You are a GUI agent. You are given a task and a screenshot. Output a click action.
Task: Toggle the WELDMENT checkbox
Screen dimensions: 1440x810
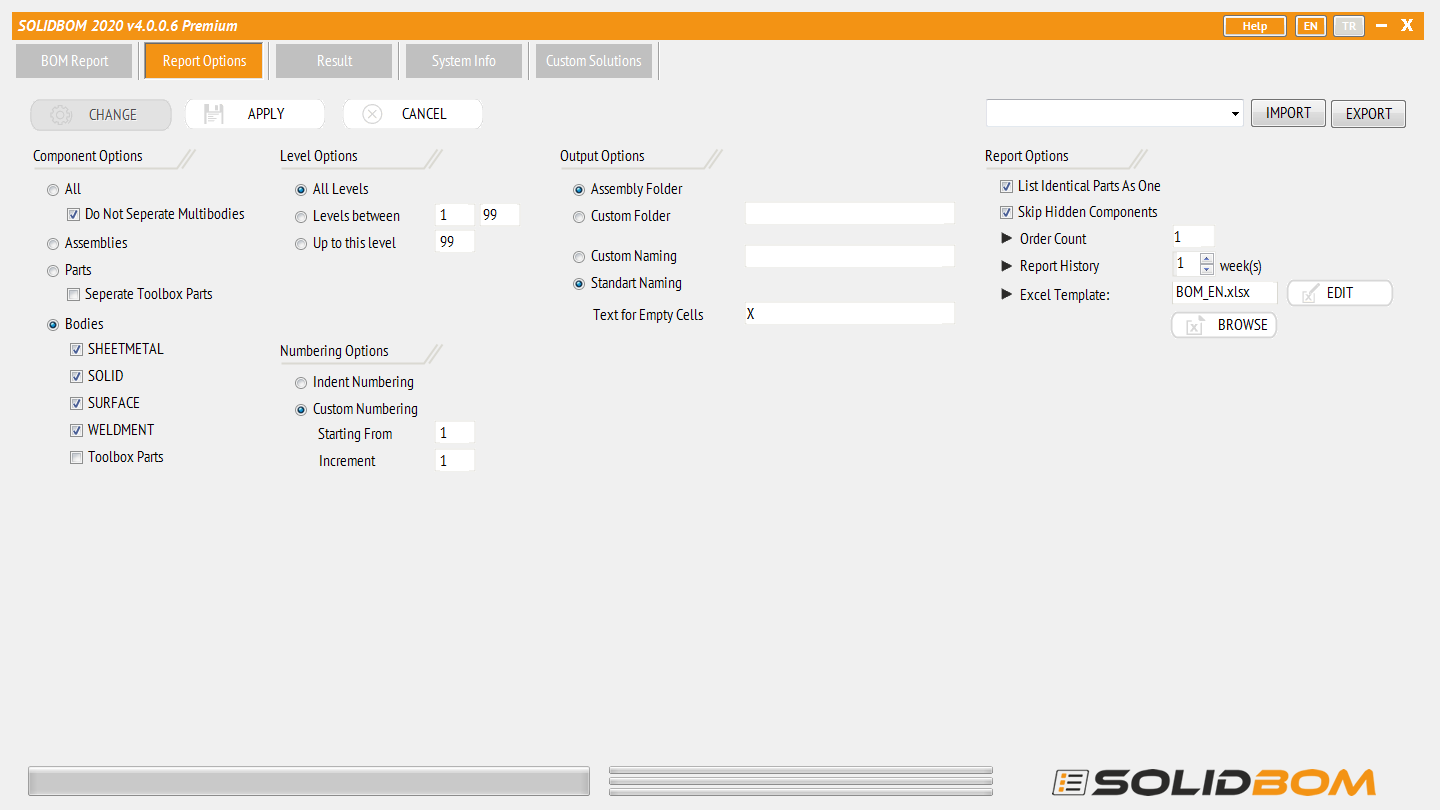point(76,430)
